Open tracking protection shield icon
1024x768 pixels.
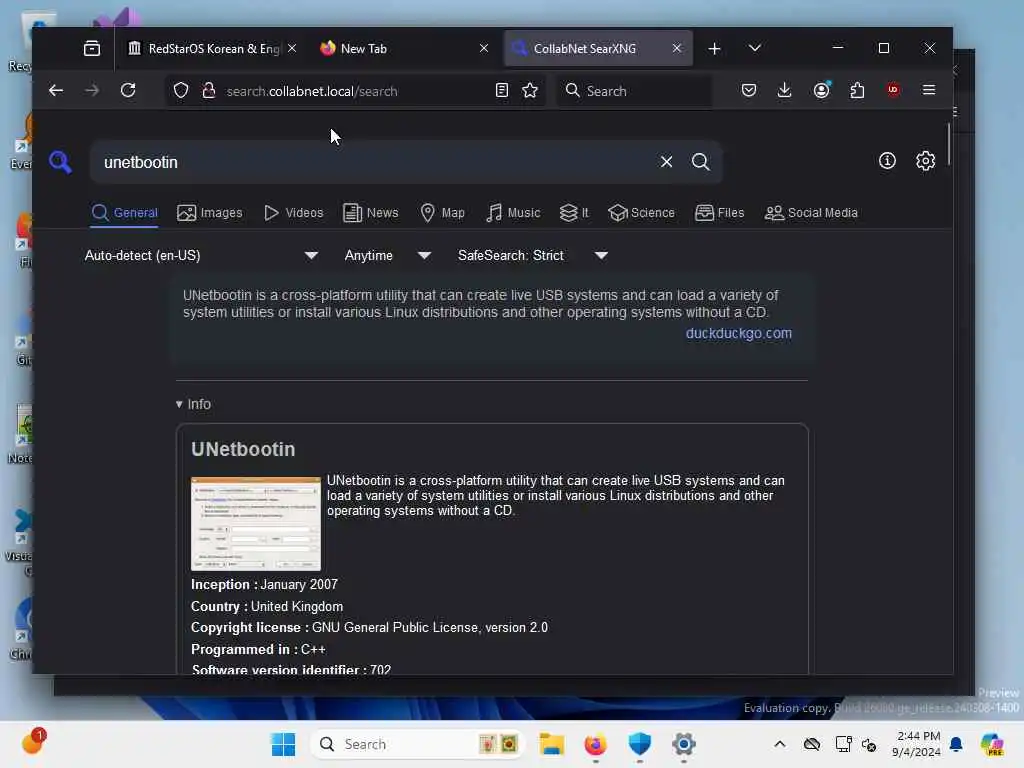[x=181, y=91]
